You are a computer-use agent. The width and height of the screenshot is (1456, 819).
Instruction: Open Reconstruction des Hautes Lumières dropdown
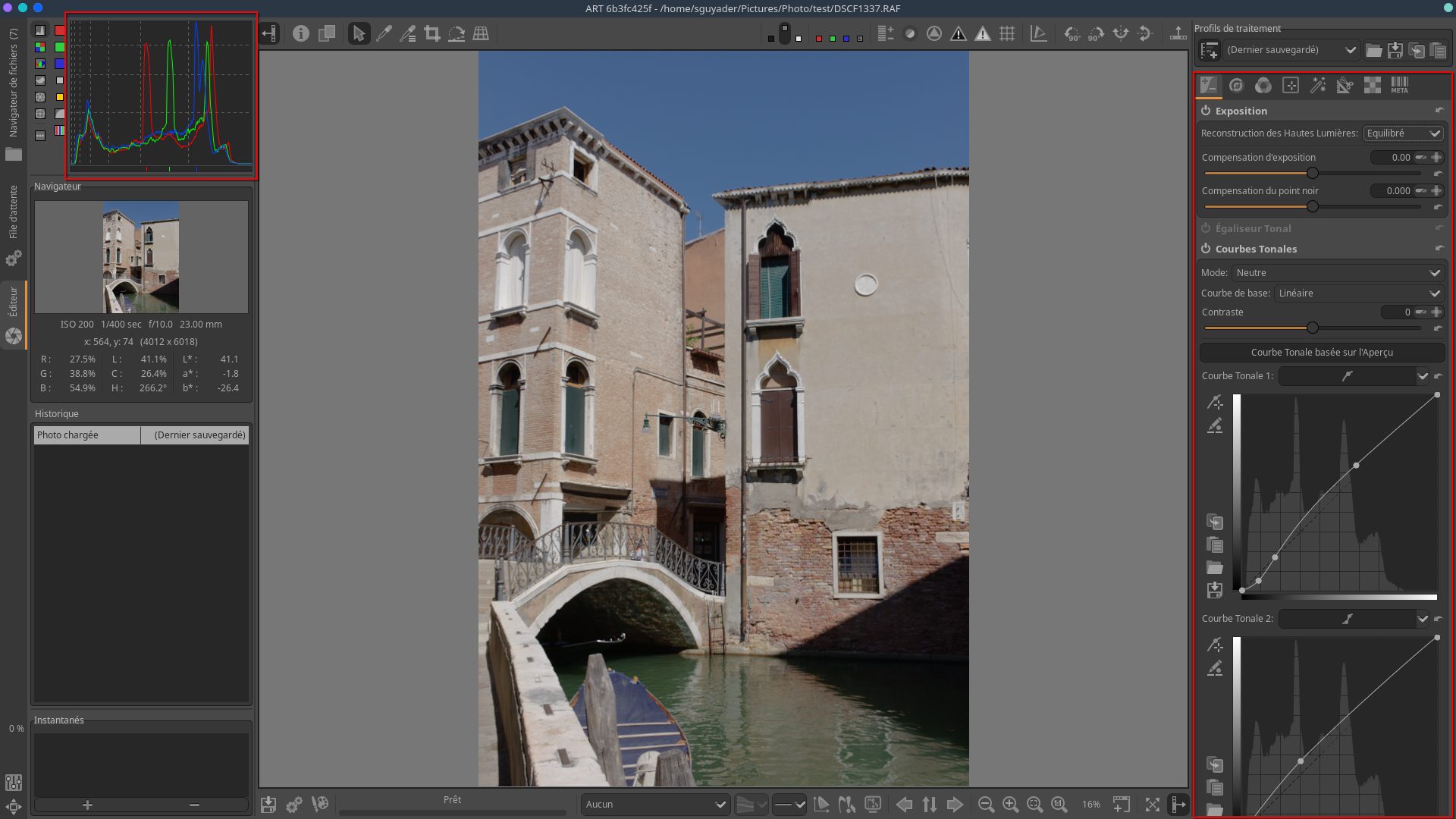coord(1403,133)
